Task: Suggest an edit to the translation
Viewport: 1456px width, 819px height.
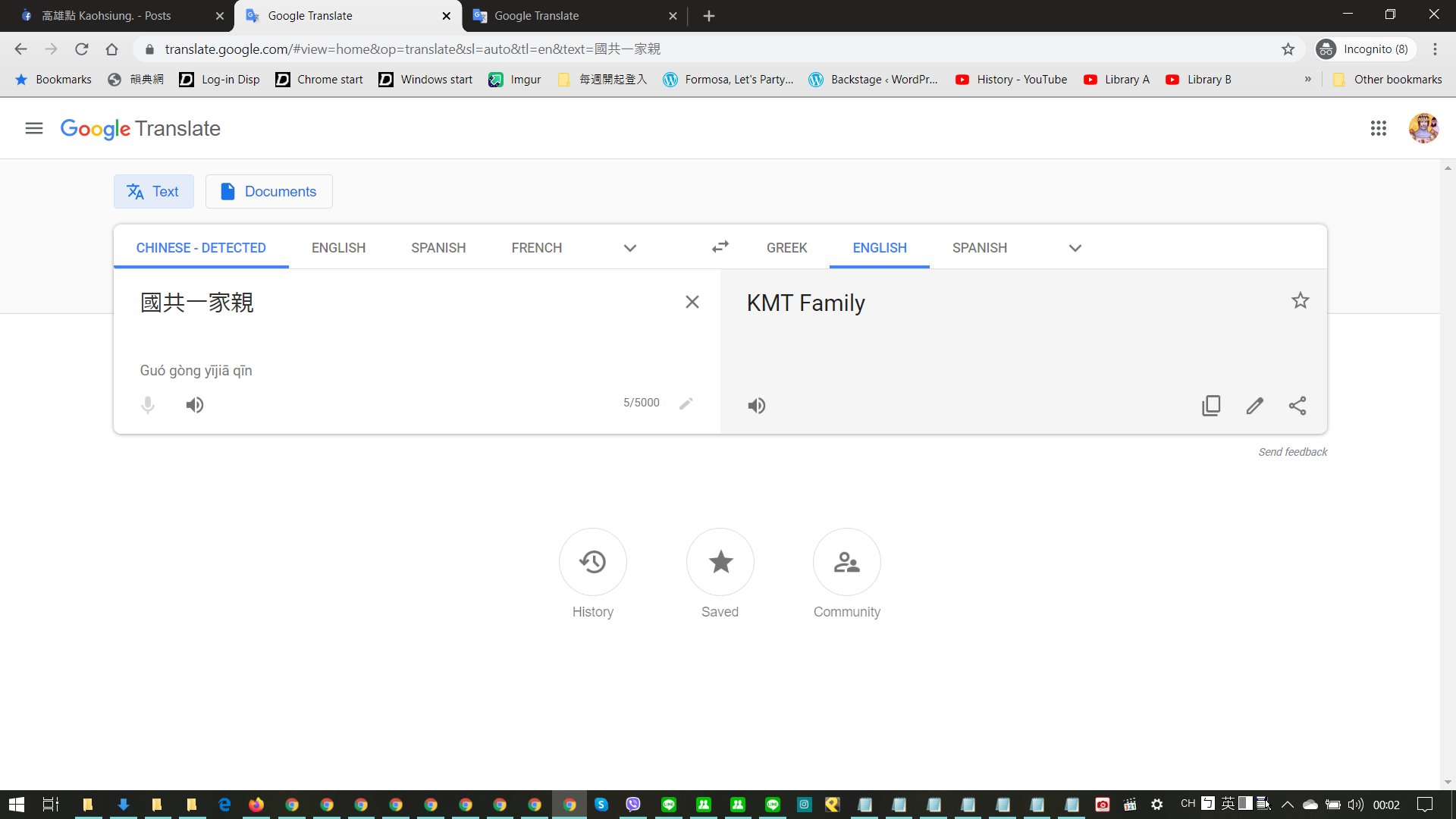Action: 1254,406
